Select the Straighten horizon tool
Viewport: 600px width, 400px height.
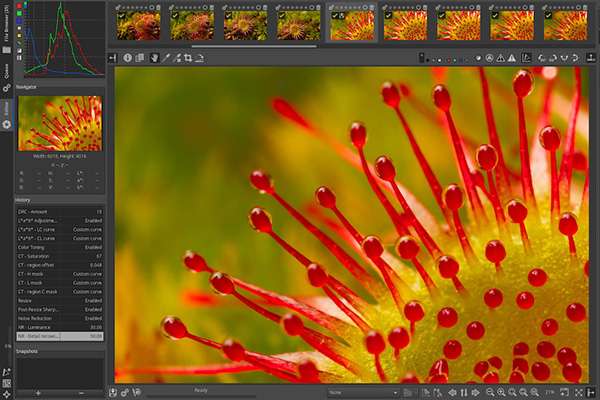coord(199,58)
